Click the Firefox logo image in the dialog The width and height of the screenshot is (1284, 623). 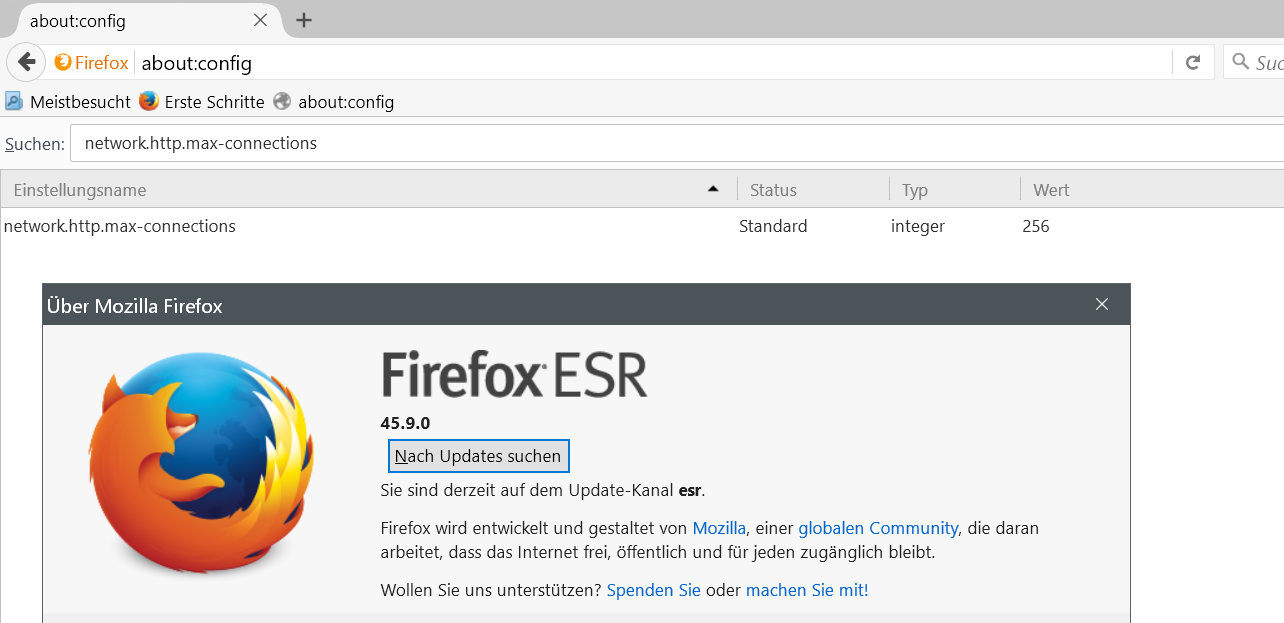click(200, 462)
